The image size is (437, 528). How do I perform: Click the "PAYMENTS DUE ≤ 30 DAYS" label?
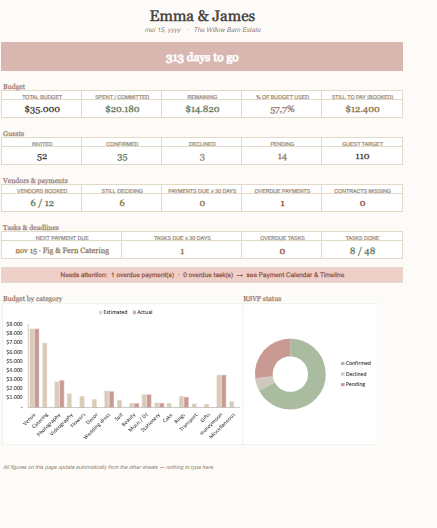click(x=202, y=191)
